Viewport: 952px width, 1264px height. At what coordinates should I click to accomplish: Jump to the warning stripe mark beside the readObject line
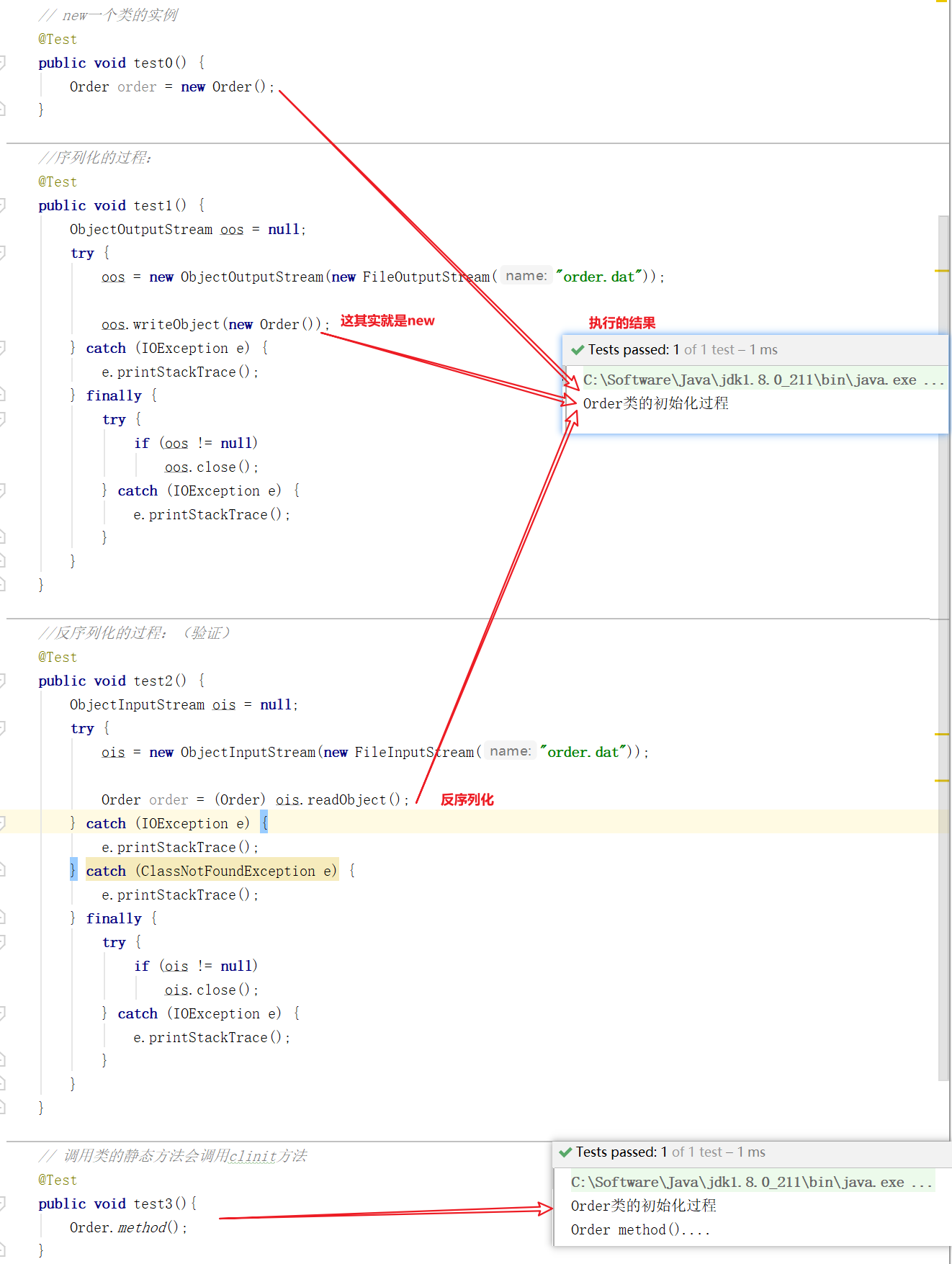tap(941, 781)
